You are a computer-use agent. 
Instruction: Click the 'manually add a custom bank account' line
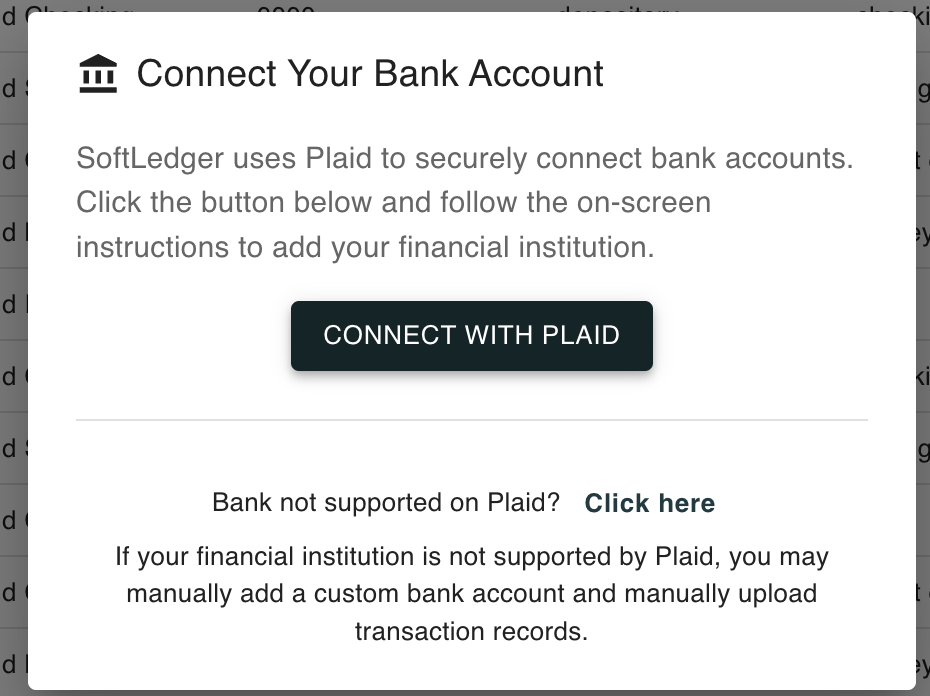click(x=472, y=594)
